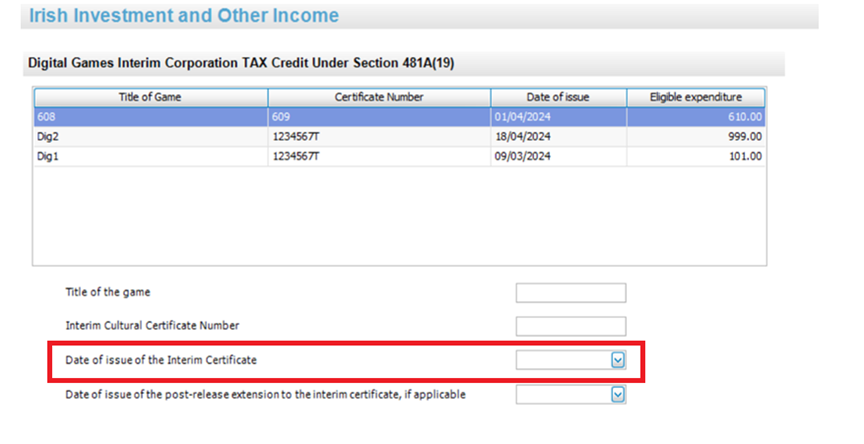Image resolution: width=864 pixels, height=444 pixels.
Task: Click the 999.00 expenditure value
Action: 744,137
